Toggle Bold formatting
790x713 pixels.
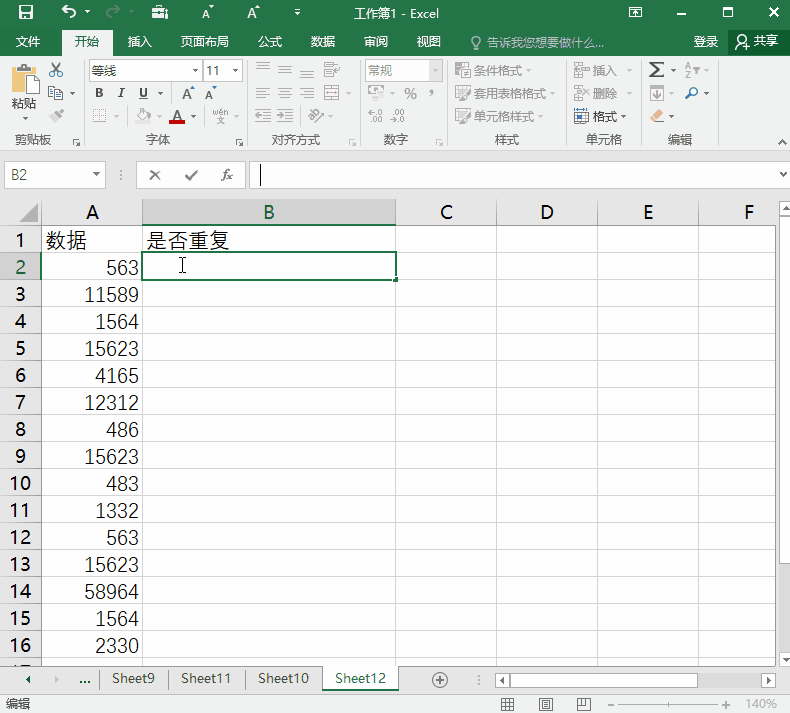[99, 93]
